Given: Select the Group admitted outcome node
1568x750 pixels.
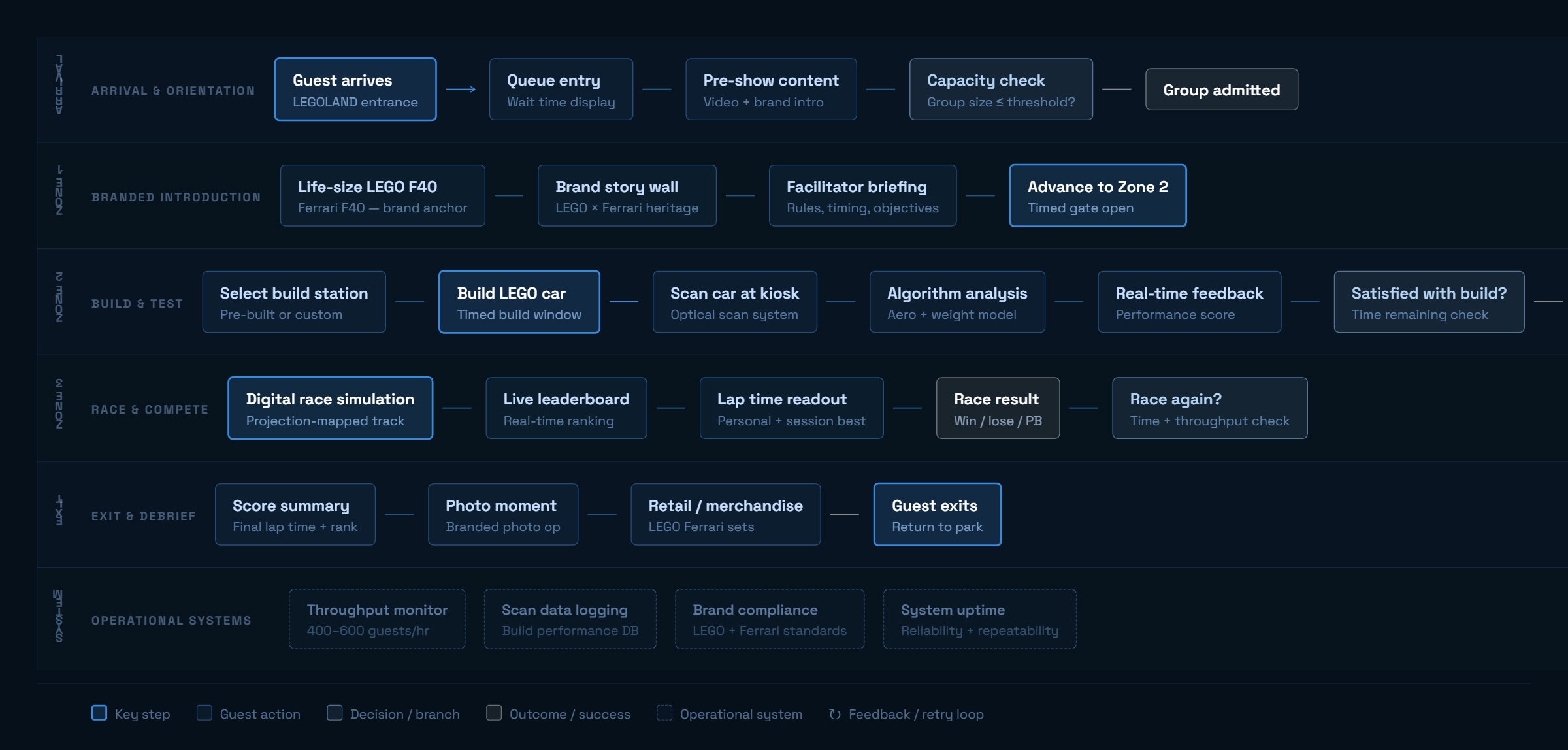Looking at the screenshot, I should [1222, 90].
